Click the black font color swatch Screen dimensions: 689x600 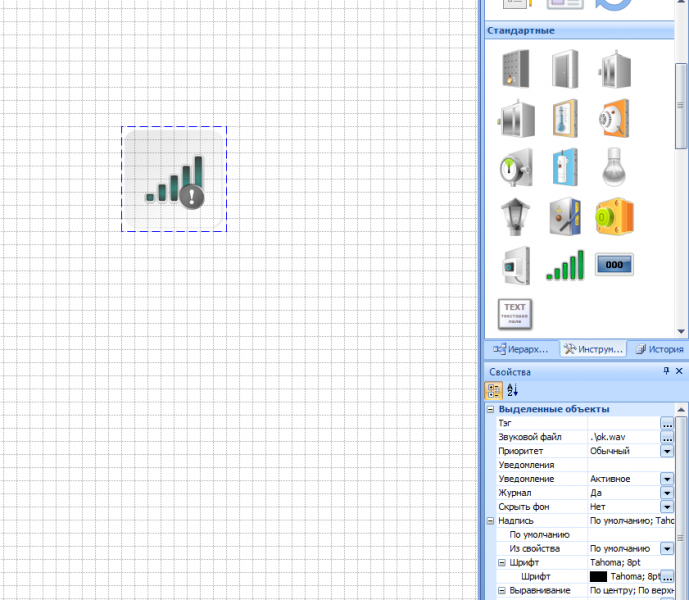pyautogui.click(x=599, y=577)
